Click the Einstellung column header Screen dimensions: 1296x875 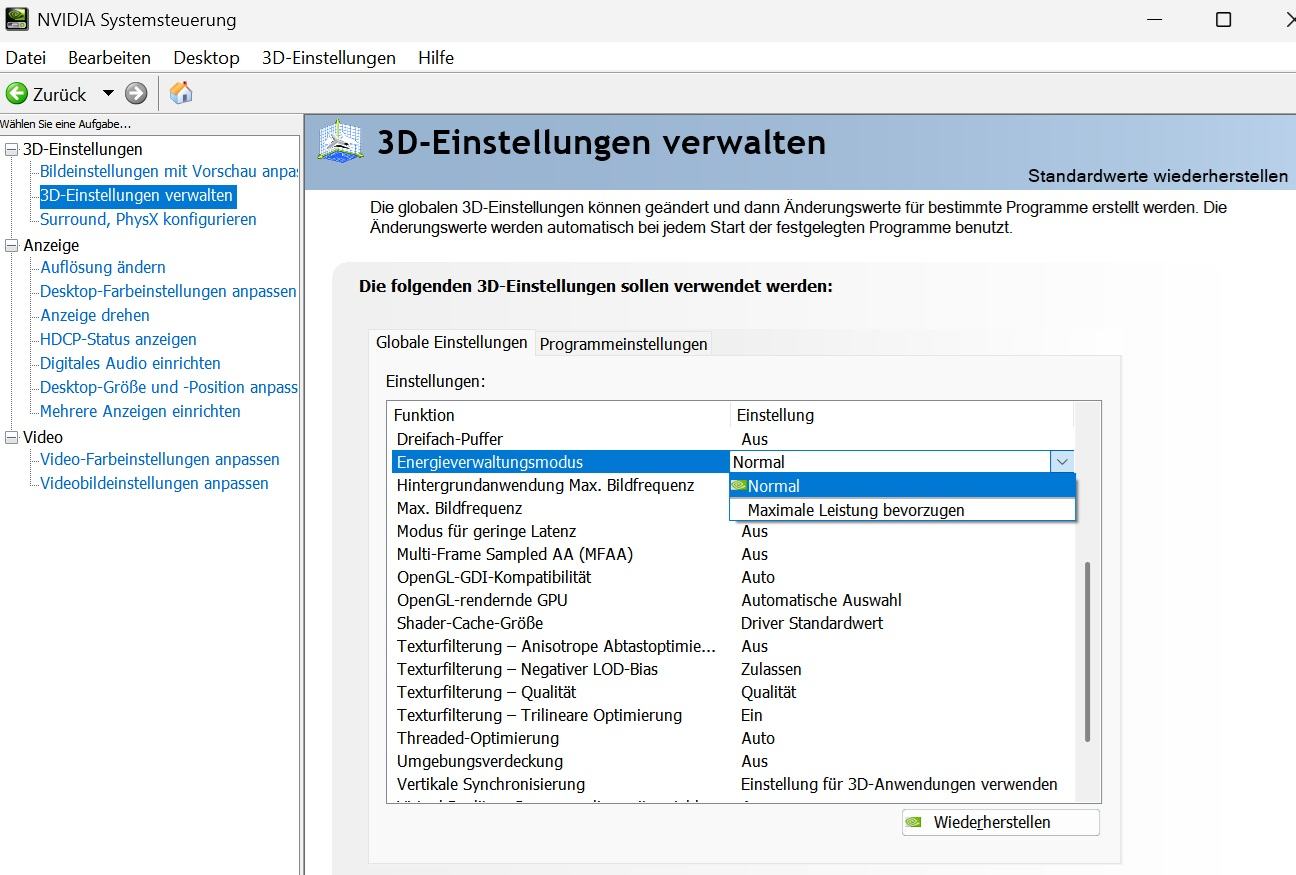point(902,415)
